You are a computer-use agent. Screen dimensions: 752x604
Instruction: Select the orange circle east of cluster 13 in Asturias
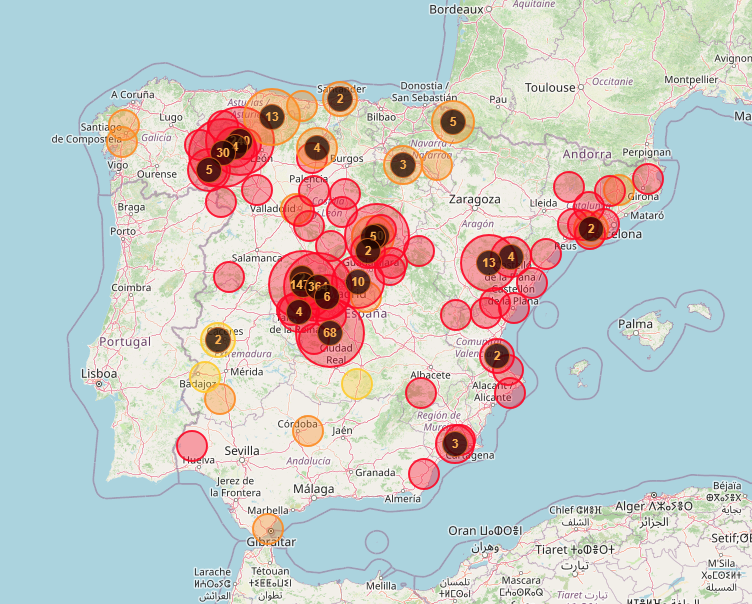pyautogui.click(x=302, y=106)
